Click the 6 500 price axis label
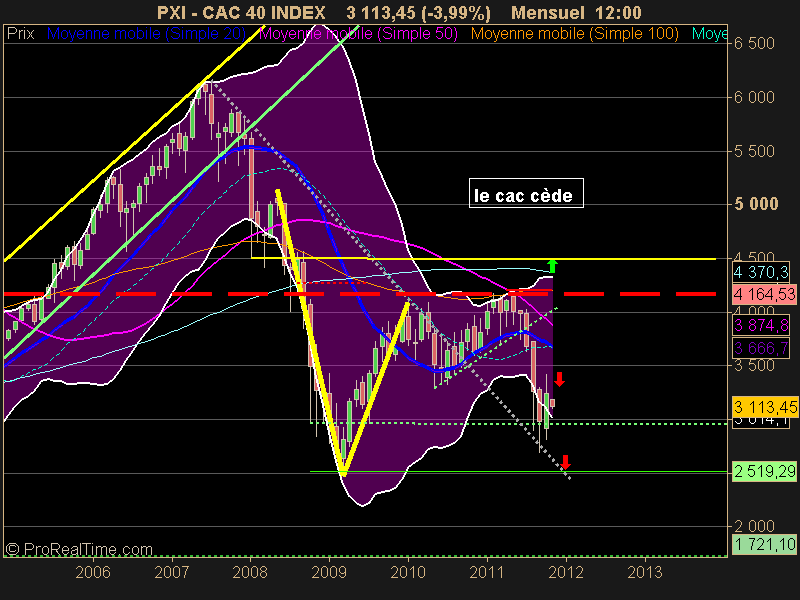Viewport: 800px width, 600px height. pyautogui.click(x=755, y=43)
